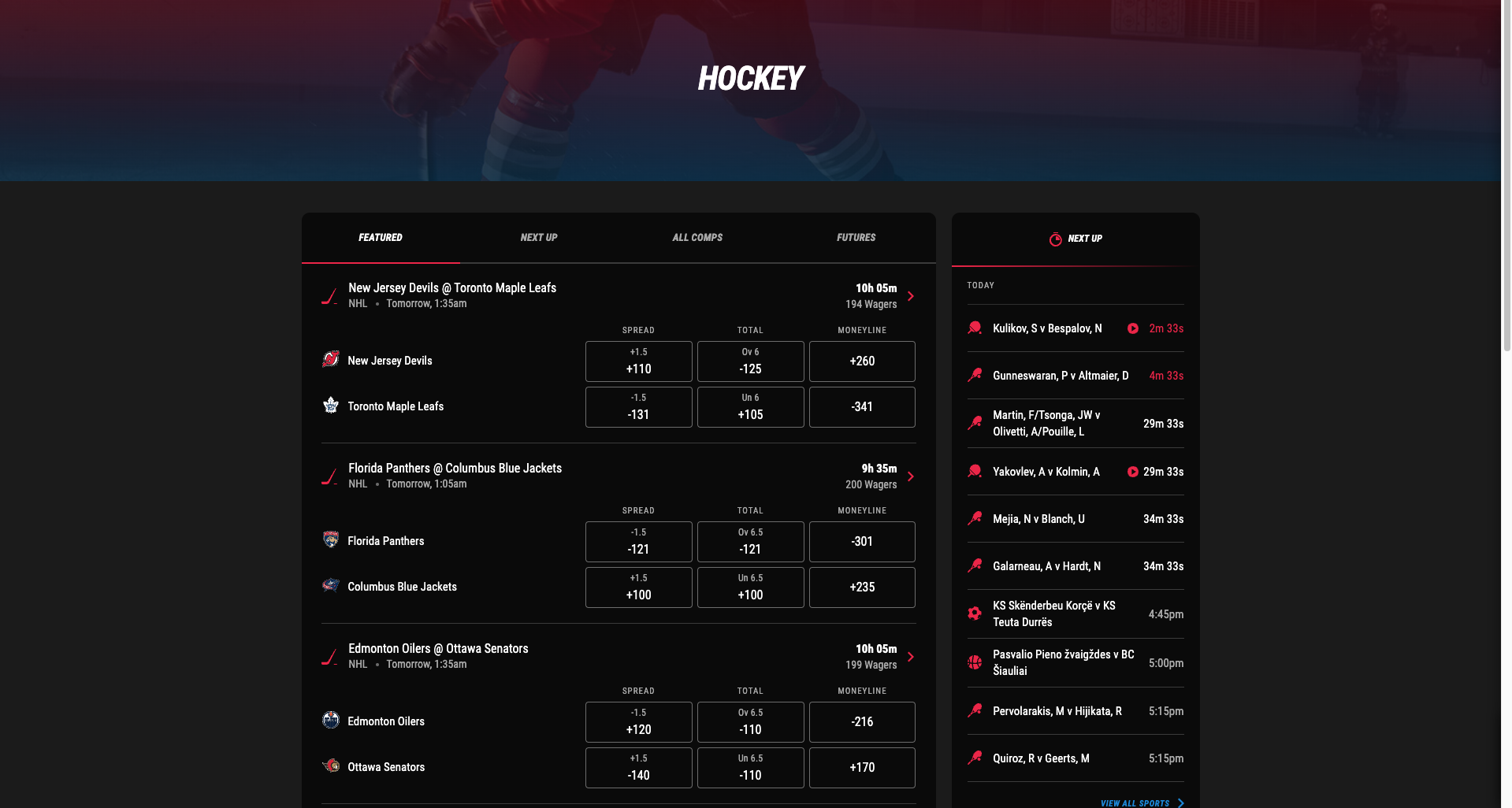
Task: Pick Florida Panthers moneyline -301
Action: [x=862, y=542]
